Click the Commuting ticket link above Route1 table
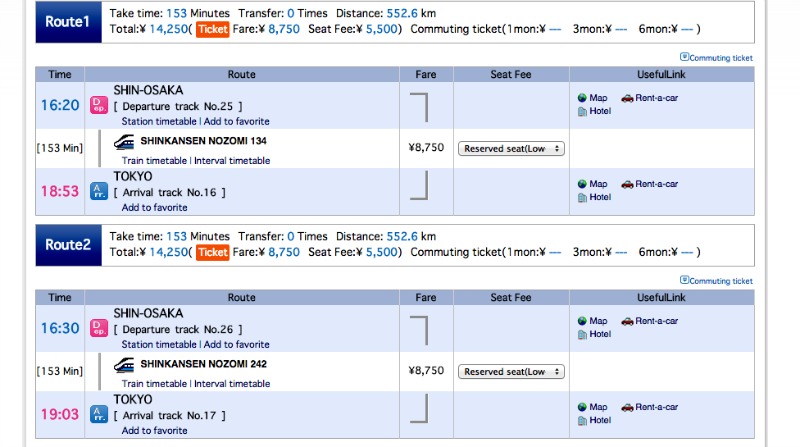800x447 pixels. click(716, 58)
